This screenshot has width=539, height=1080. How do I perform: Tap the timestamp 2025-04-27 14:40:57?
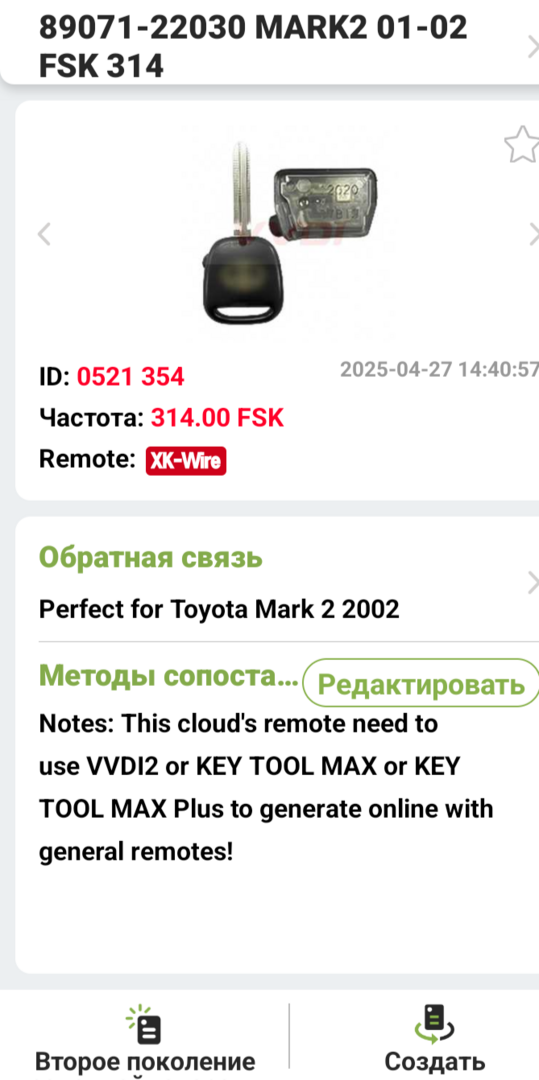[439, 370]
